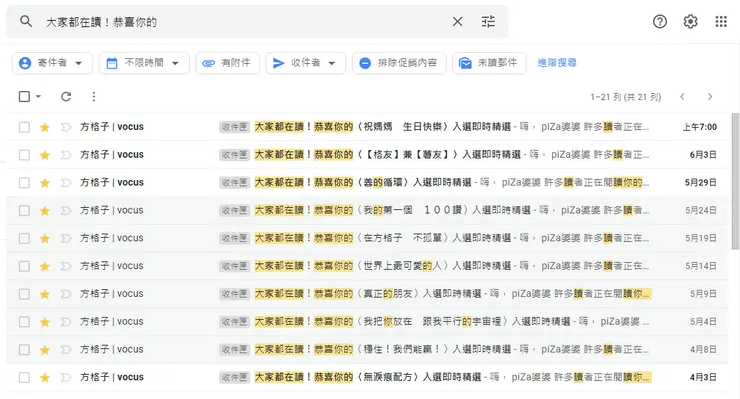
Task: Toggle star on 上午7:00 email
Action: (x=45, y=127)
